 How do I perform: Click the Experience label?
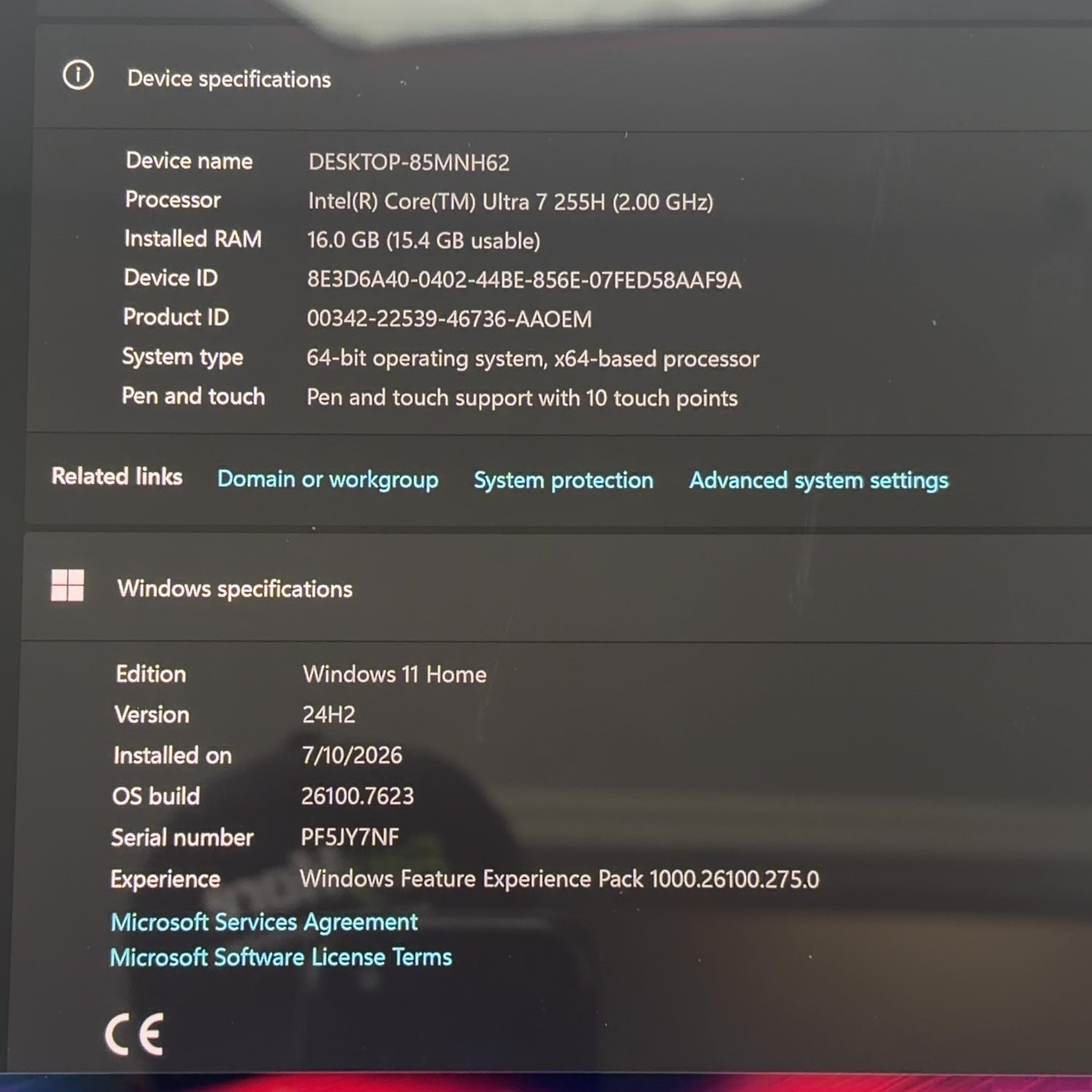pyautogui.click(x=165, y=879)
